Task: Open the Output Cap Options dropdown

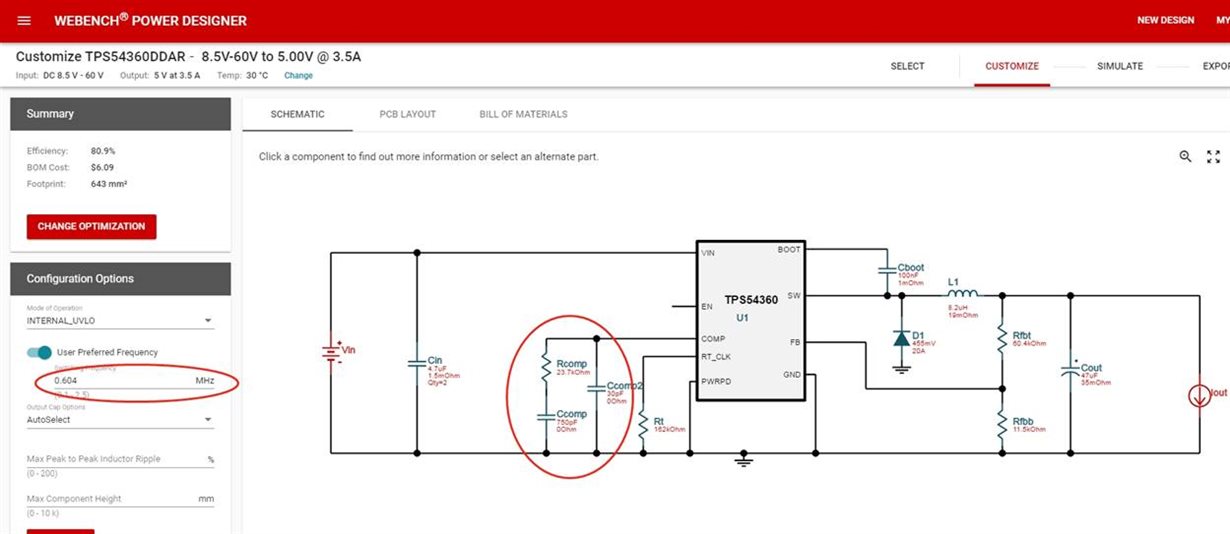Action: pos(120,420)
